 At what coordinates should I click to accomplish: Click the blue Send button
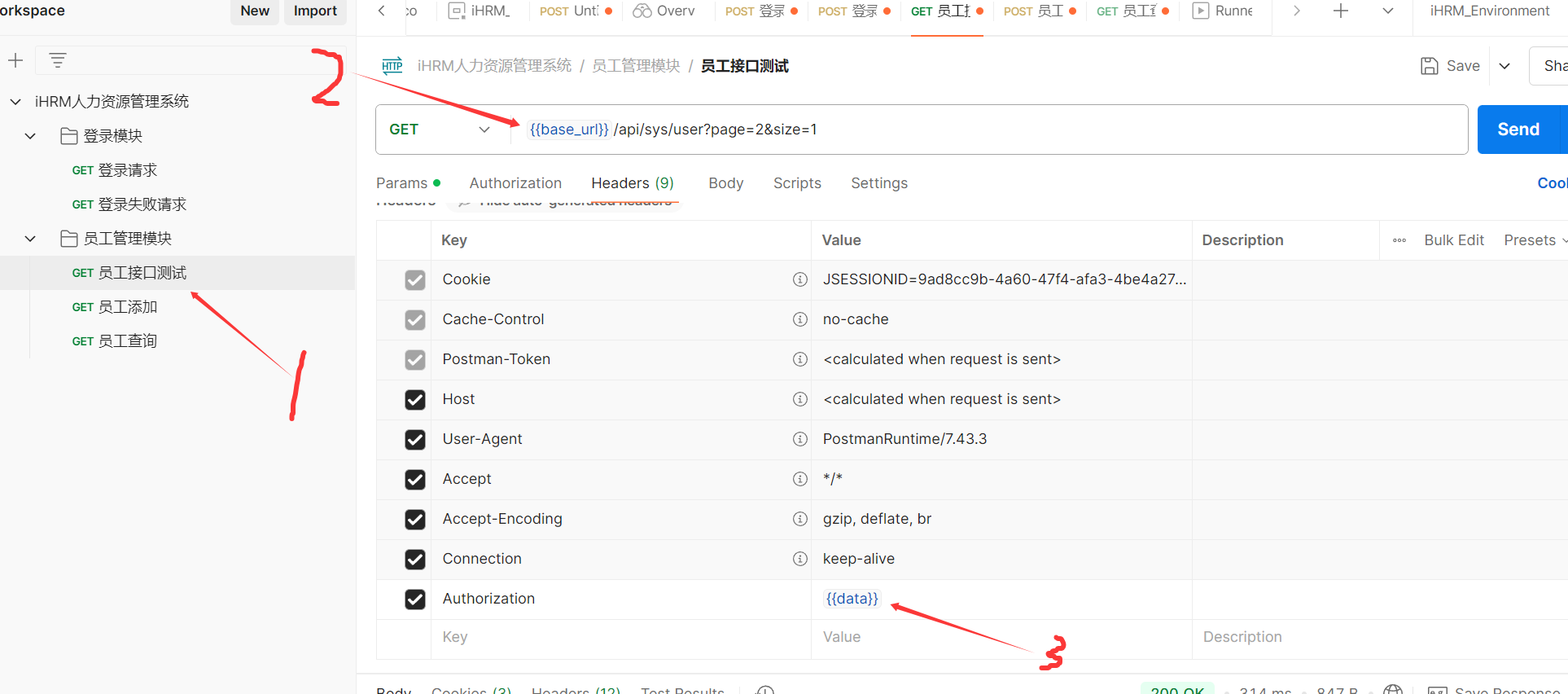click(1518, 130)
